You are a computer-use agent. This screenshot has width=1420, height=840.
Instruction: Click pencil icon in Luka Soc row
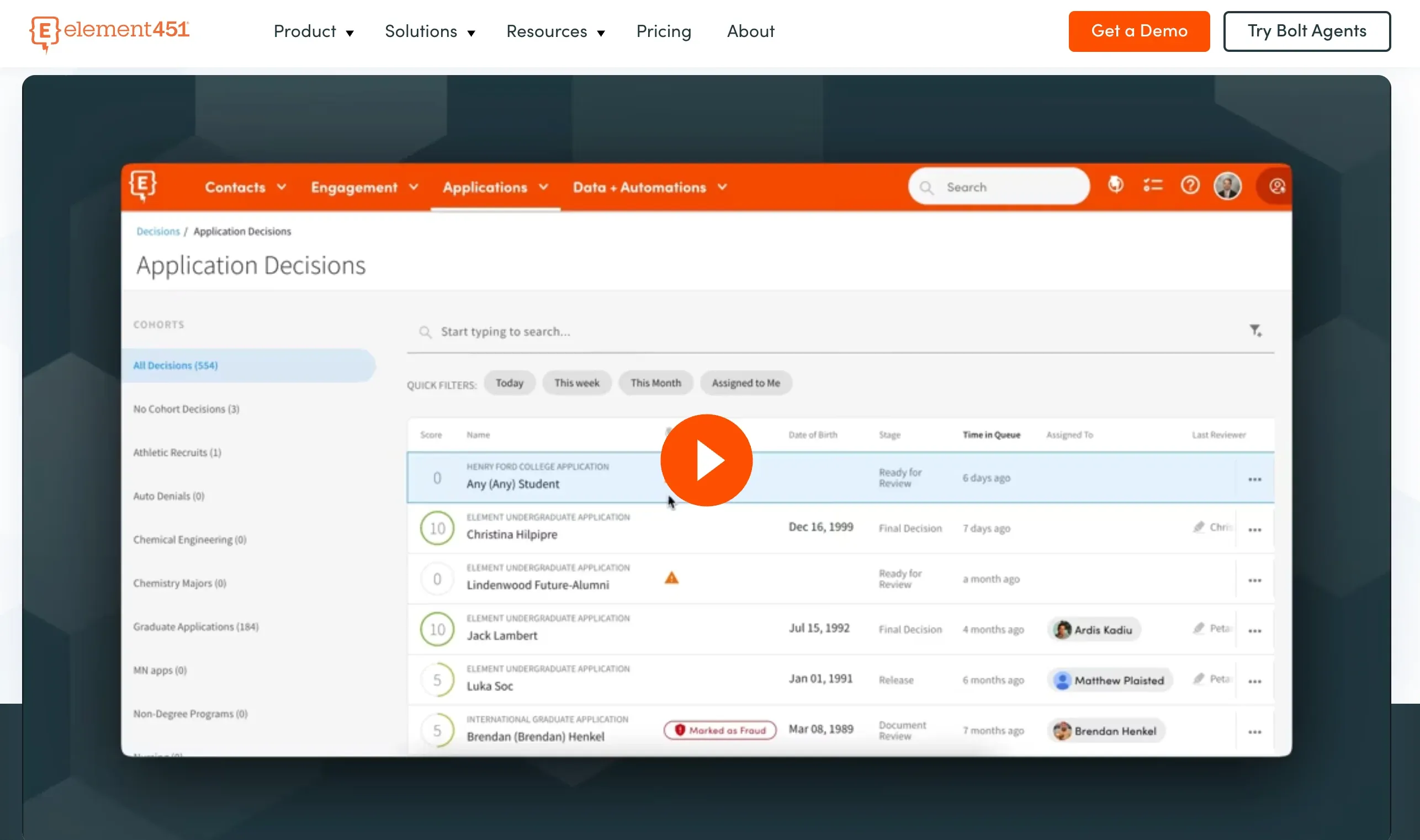1198,679
